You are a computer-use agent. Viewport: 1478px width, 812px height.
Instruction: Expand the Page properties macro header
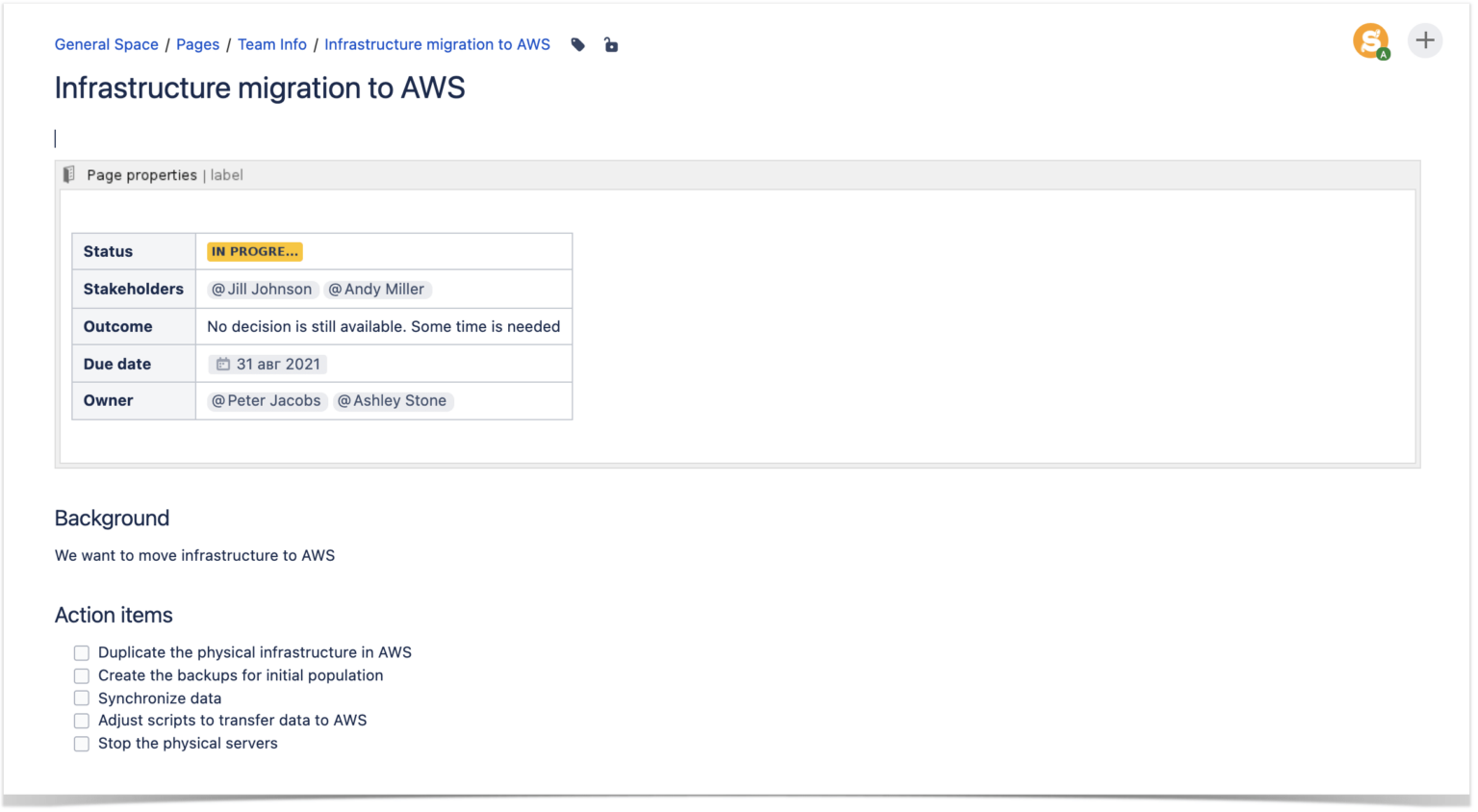(x=140, y=174)
